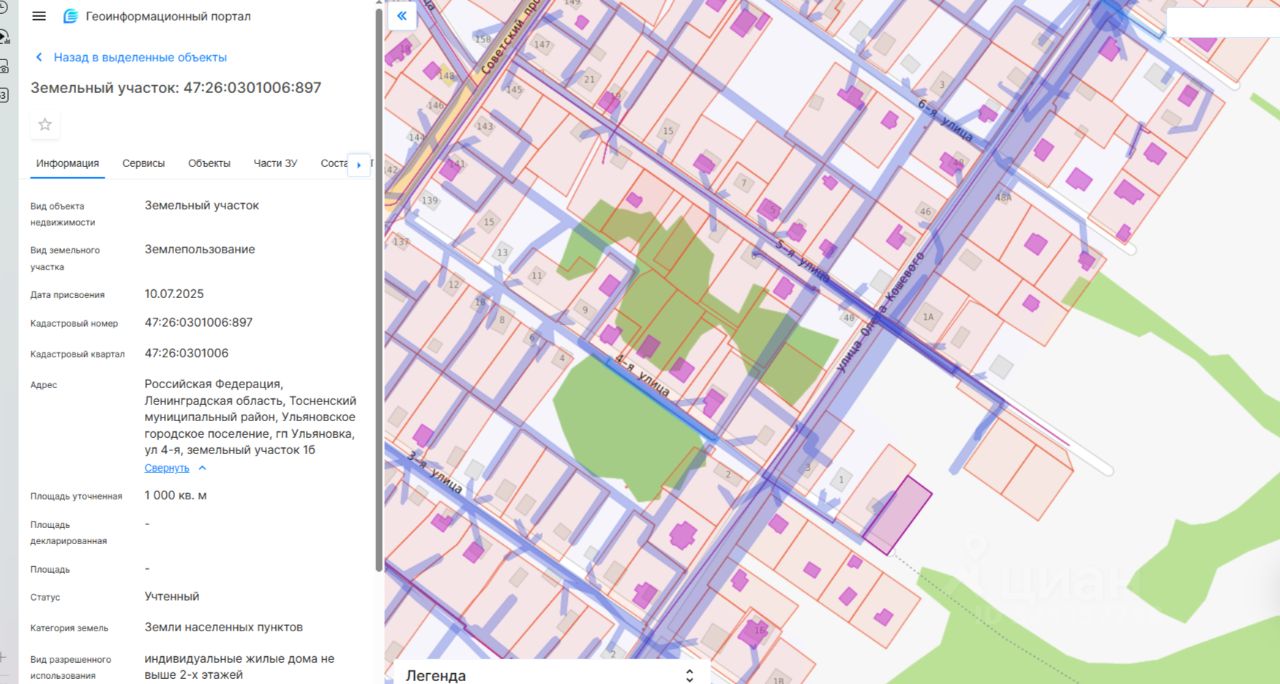The width and height of the screenshot is (1280, 684).
Task: Go back via Назад в выделенные объекты
Action: point(140,57)
